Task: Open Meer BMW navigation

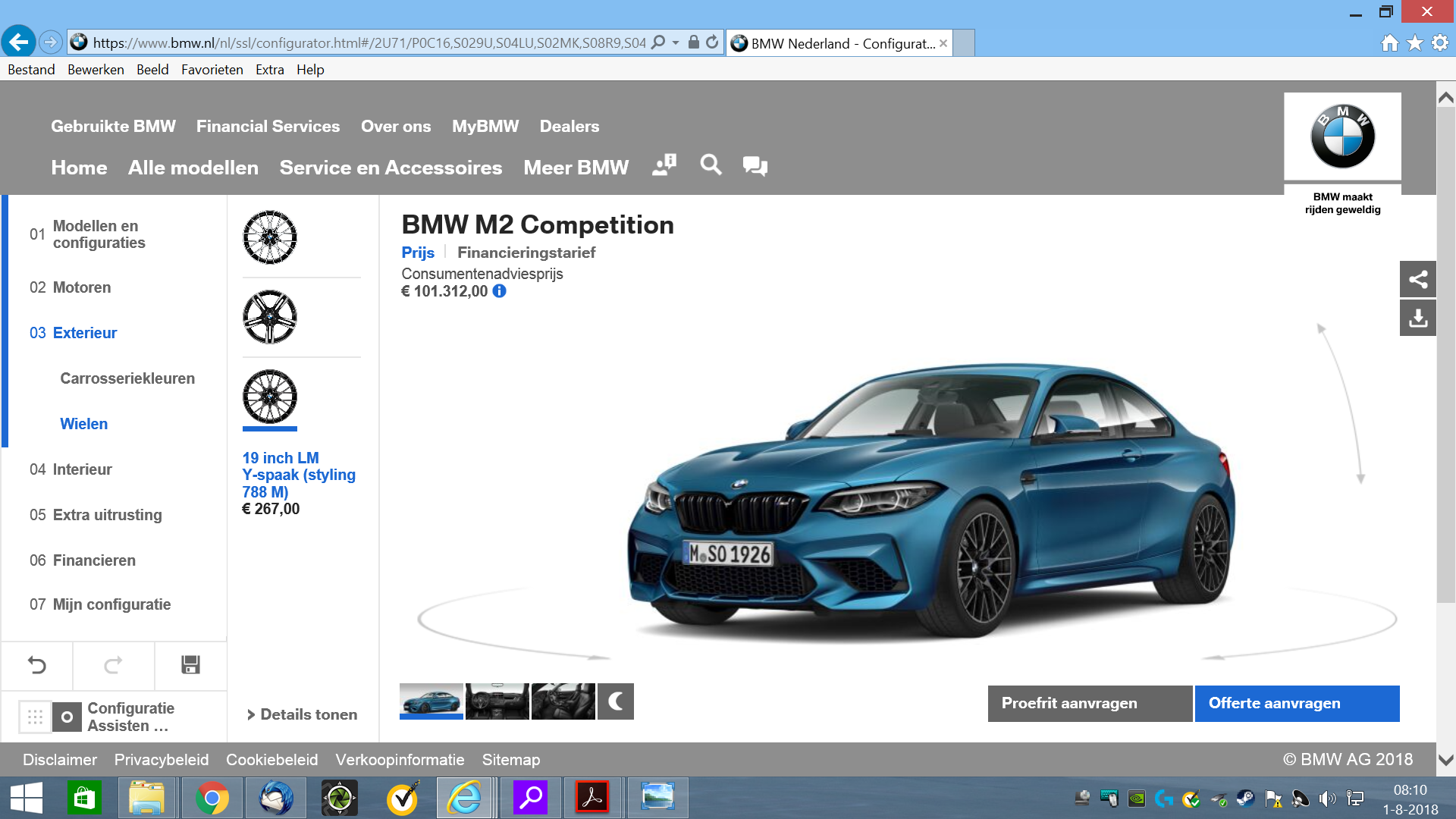Action: pos(576,168)
